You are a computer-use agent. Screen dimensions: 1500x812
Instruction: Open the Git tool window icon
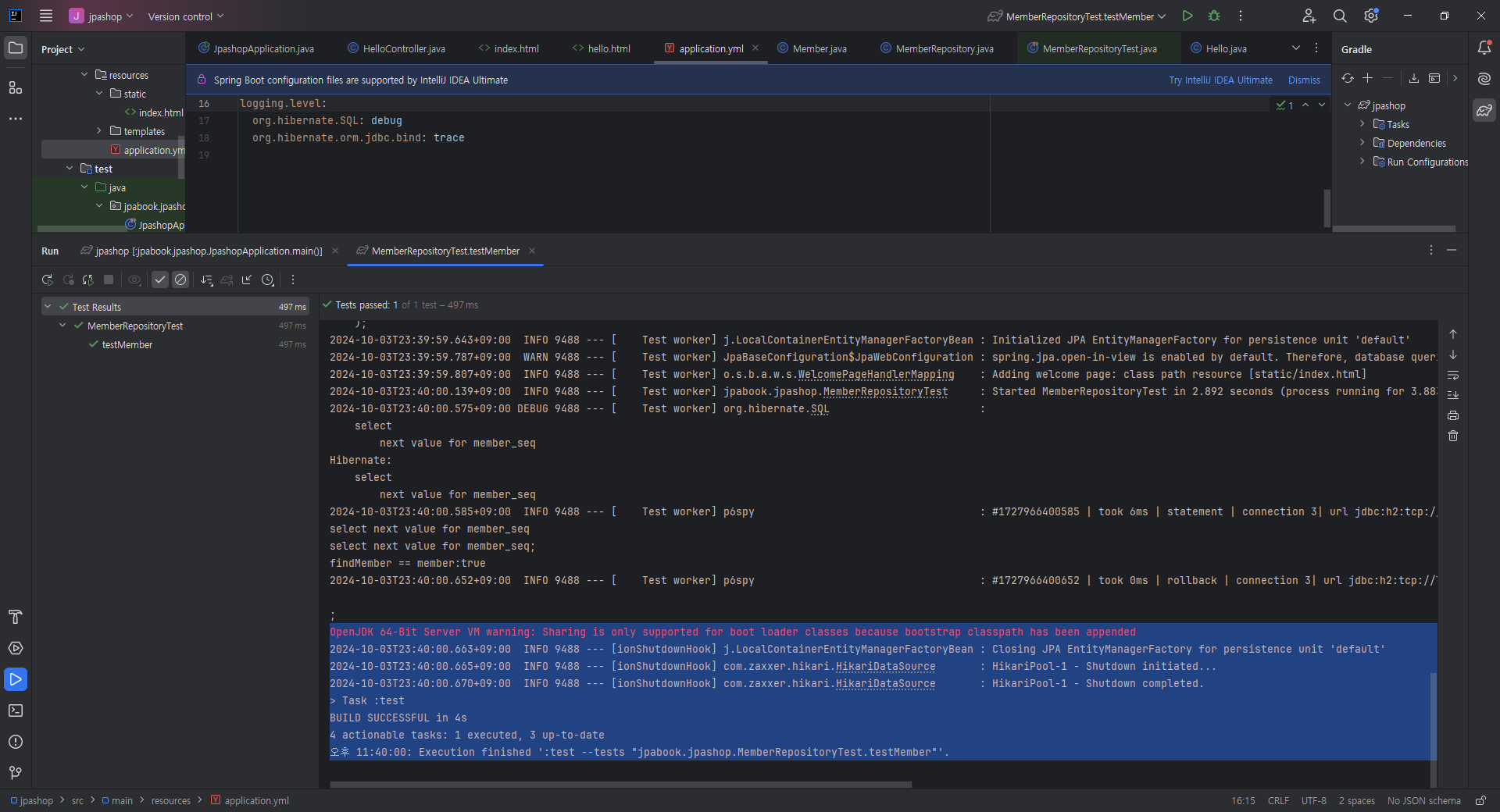(x=16, y=773)
